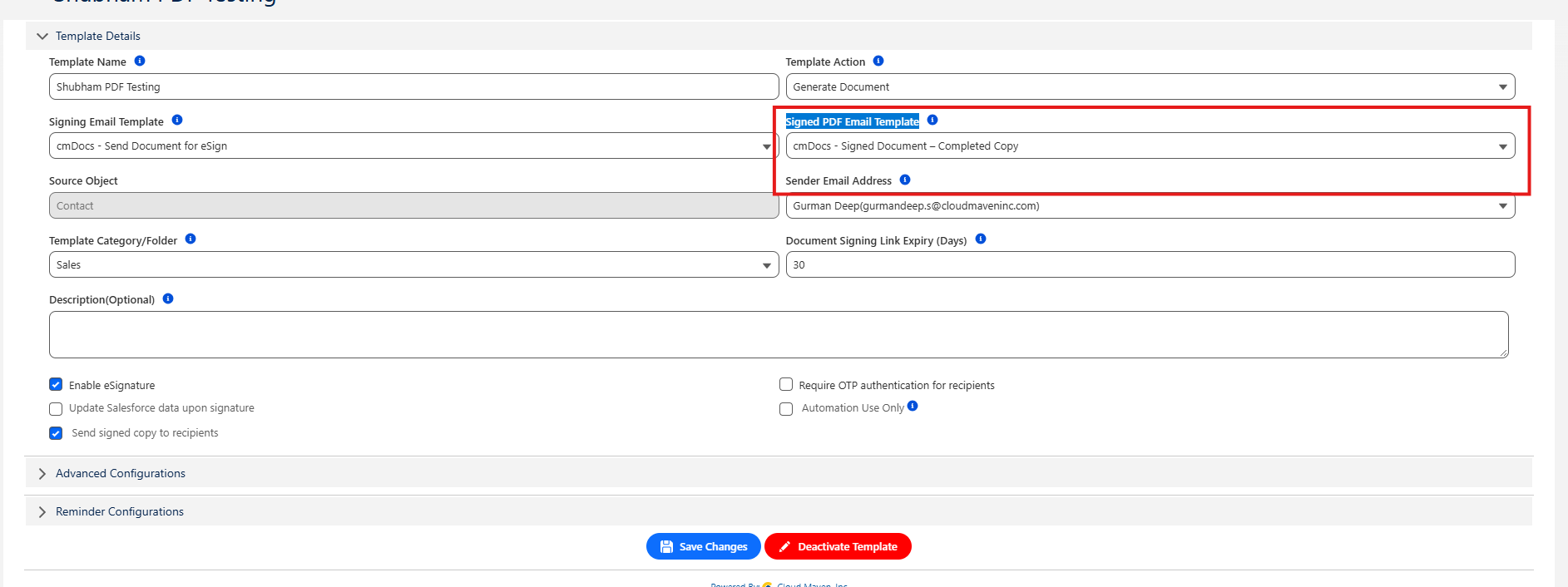Image resolution: width=1568 pixels, height=587 pixels.
Task: Open Signing Email Template dropdown
Action: tap(413, 146)
